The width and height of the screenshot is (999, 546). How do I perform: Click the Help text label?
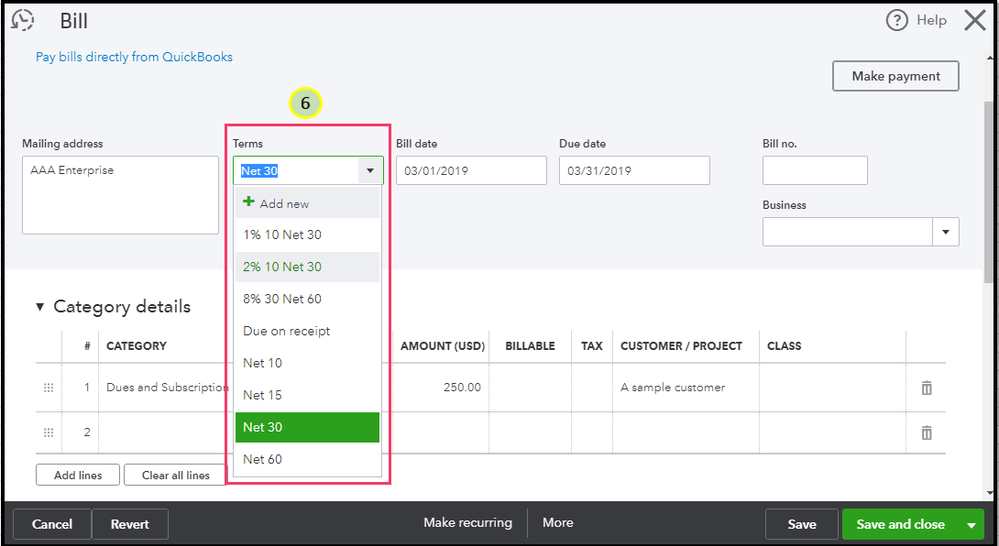tap(931, 20)
